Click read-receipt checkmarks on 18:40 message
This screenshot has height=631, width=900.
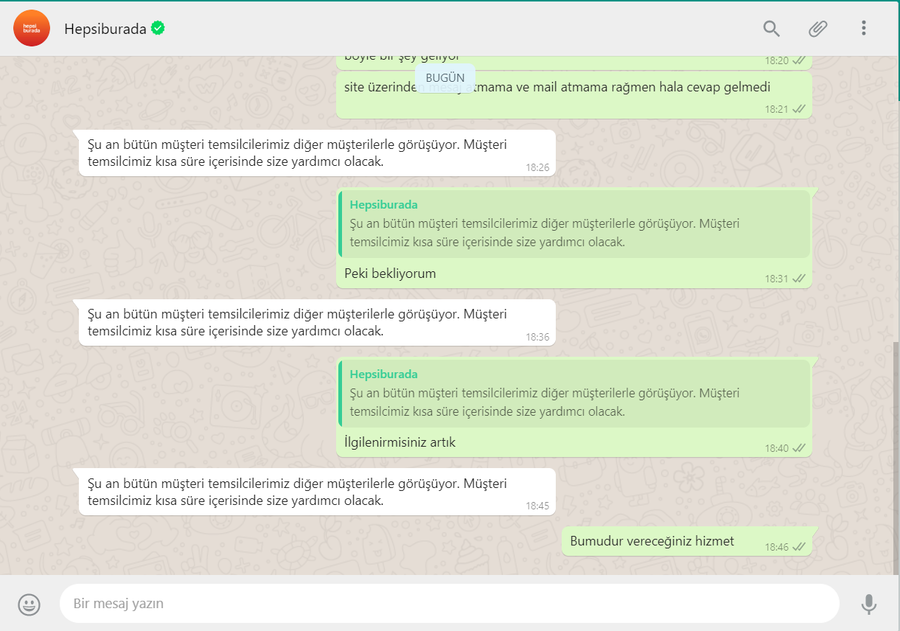(x=798, y=448)
